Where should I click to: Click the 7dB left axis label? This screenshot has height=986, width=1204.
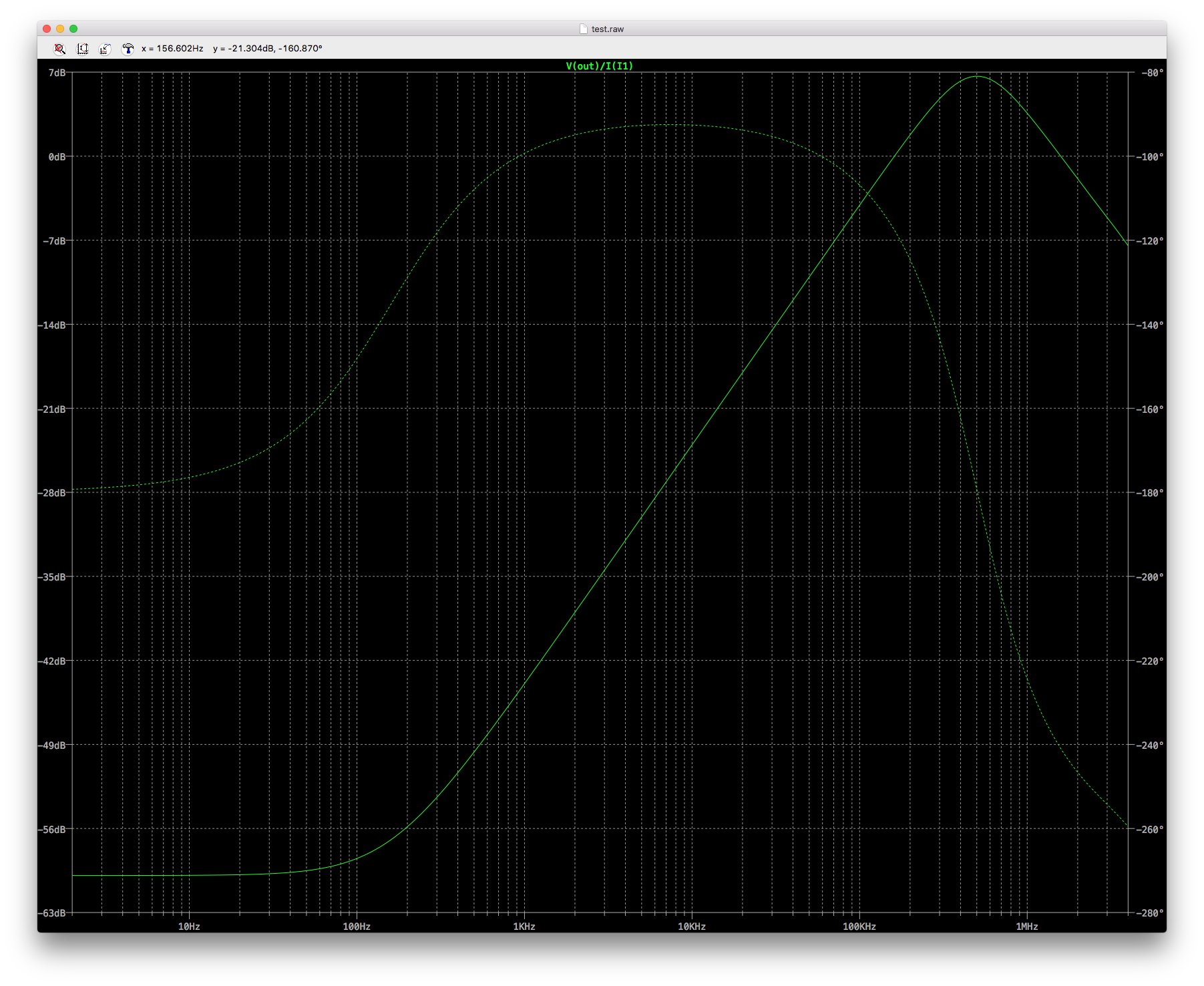(57, 73)
